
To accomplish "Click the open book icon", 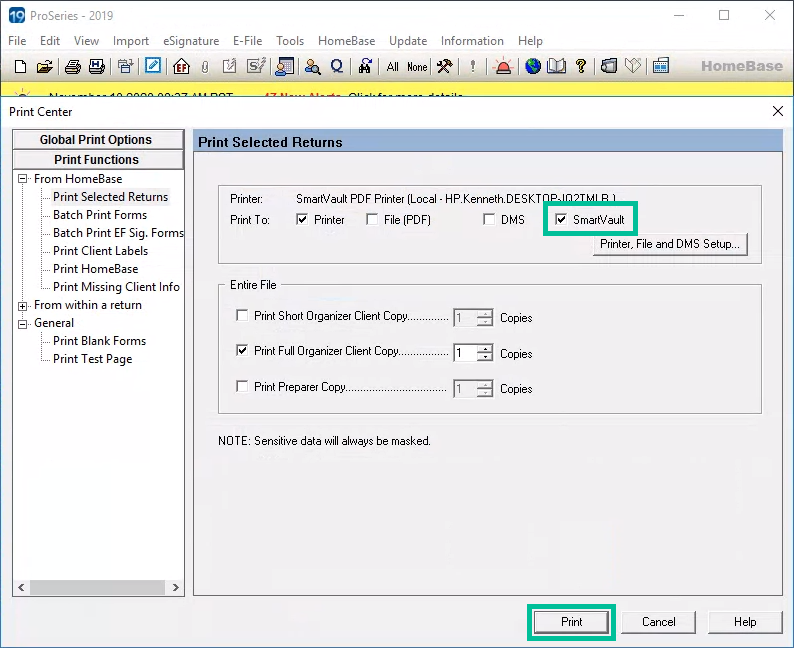I will 557,66.
